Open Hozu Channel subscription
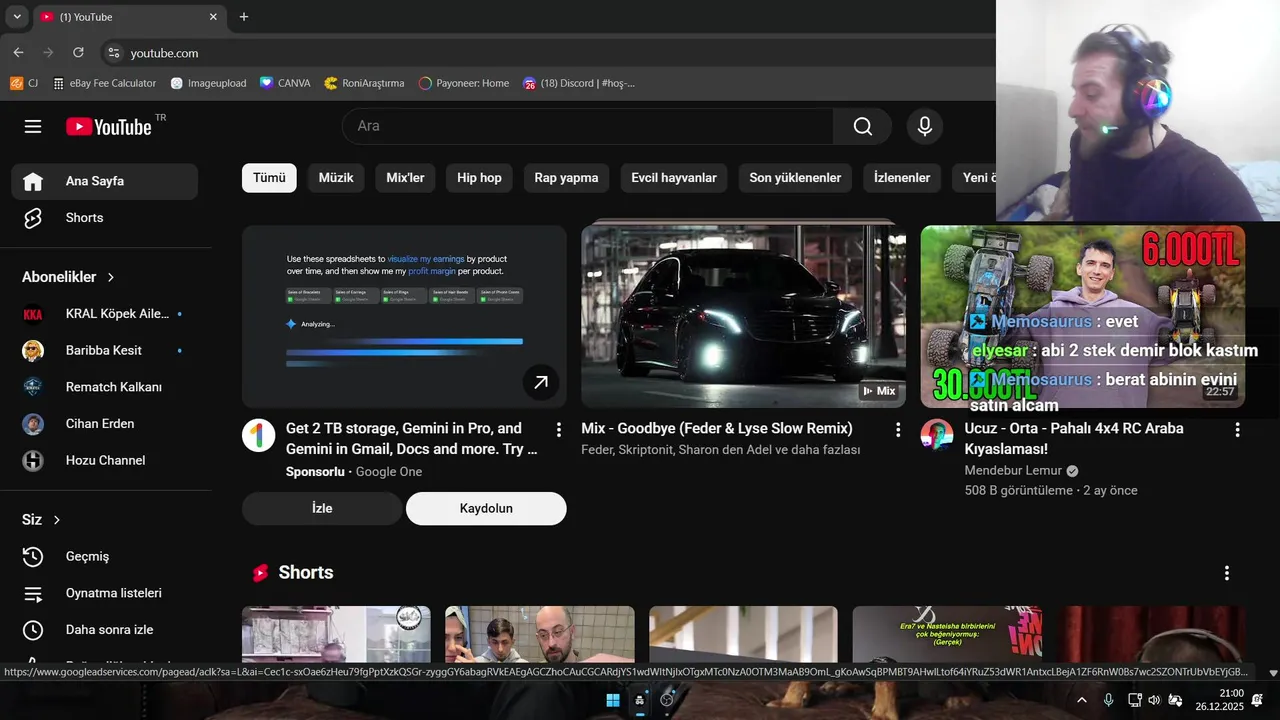This screenshot has width=1280, height=720. pos(104,461)
